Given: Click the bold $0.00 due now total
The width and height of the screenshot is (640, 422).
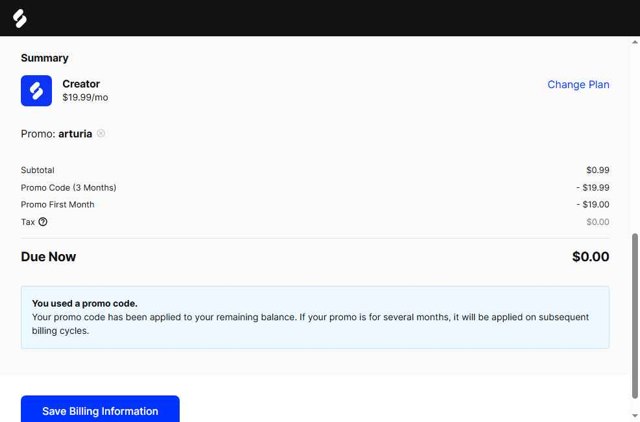Looking at the screenshot, I should (x=591, y=257).
